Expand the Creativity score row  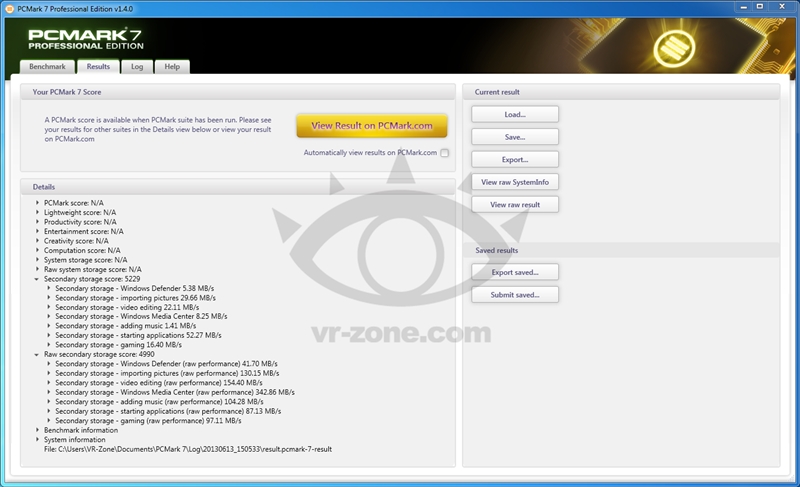37,241
